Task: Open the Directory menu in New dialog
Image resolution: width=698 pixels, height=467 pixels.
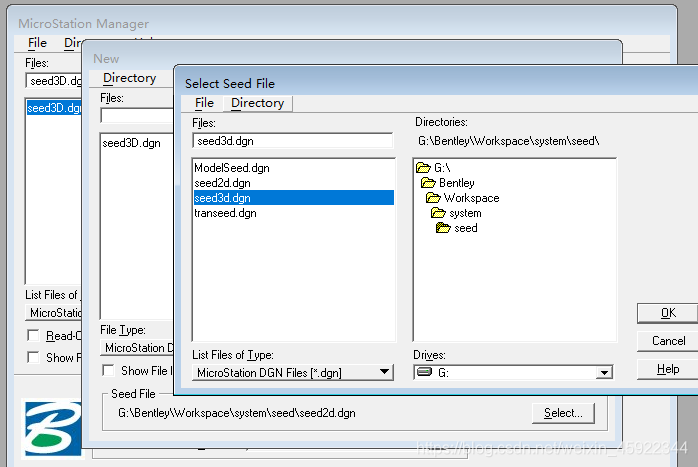Action: tap(130, 78)
